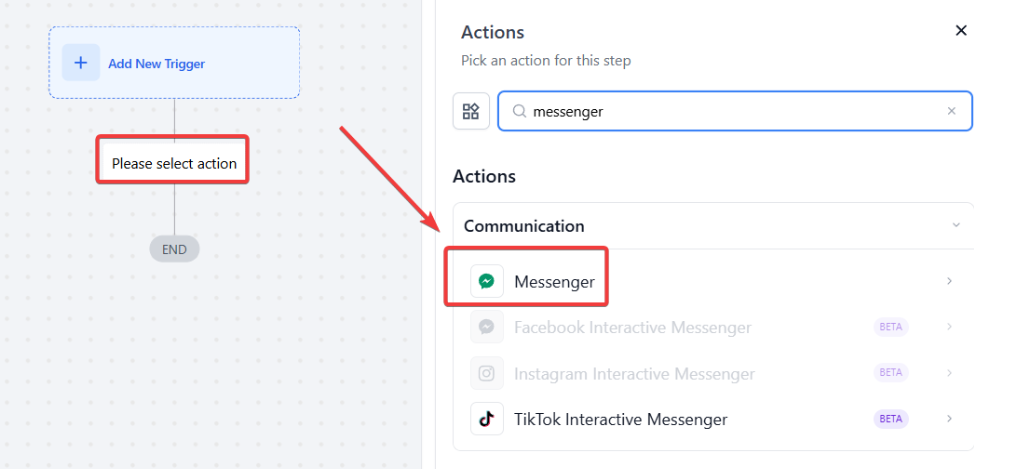This screenshot has height=469, width=1015.
Task: Clear the messenger search text
Action: [951, 112]
